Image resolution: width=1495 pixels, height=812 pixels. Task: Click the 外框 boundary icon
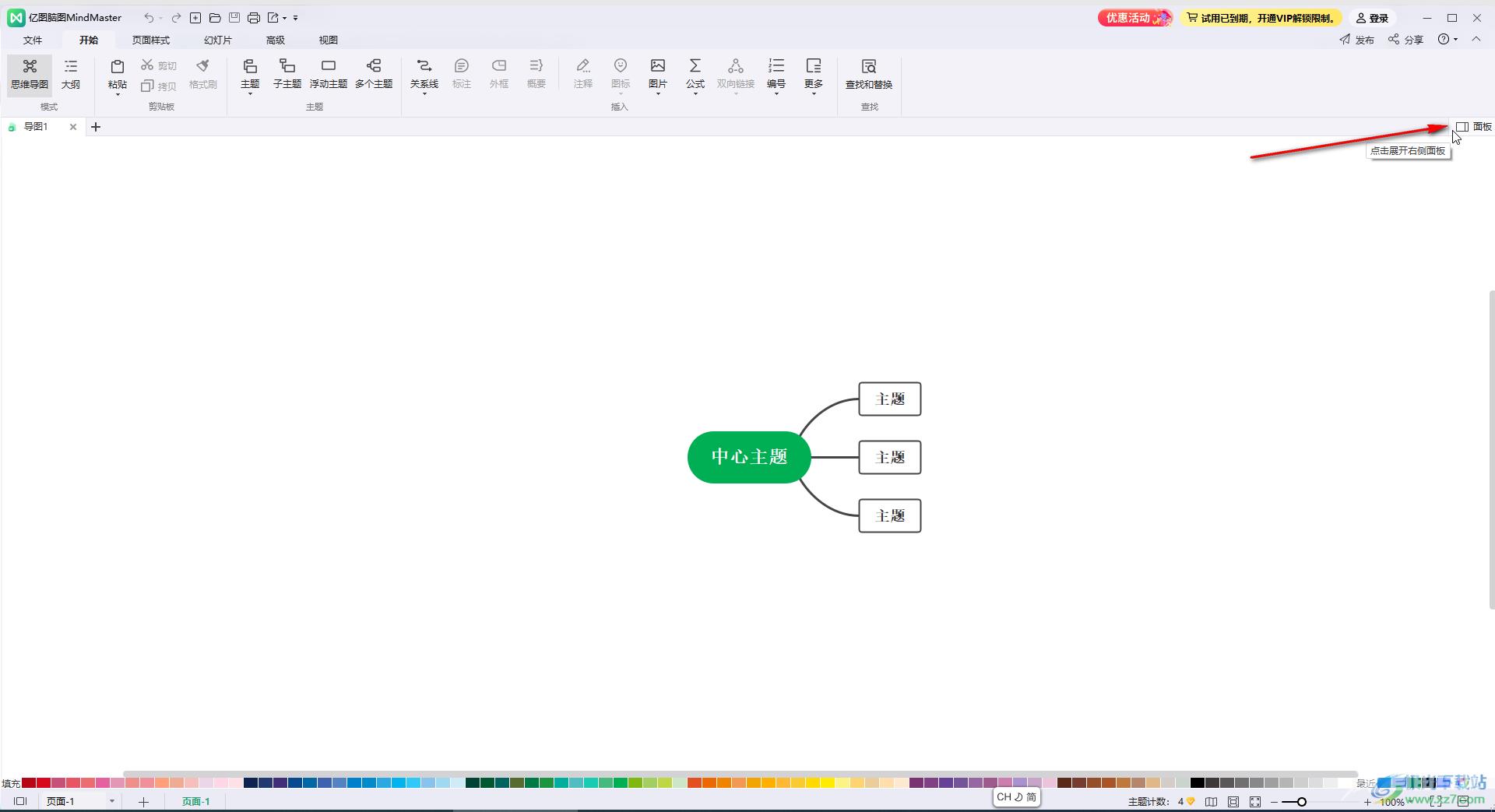499,66
